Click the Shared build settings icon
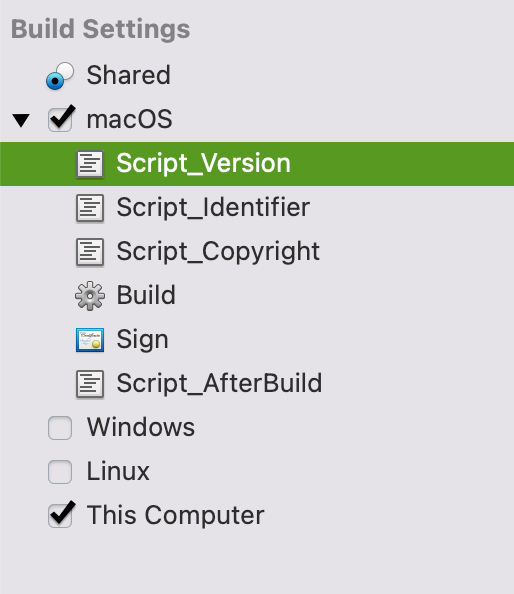The image size is (514, 594). pyautogui.click(x=60, y=76)
